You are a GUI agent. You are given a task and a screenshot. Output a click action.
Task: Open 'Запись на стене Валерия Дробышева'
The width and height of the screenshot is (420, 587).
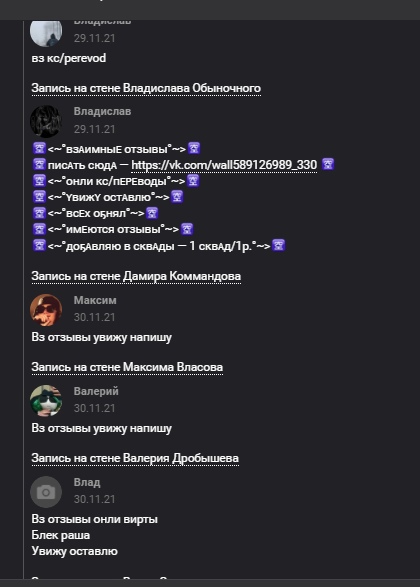click(135, 458)
